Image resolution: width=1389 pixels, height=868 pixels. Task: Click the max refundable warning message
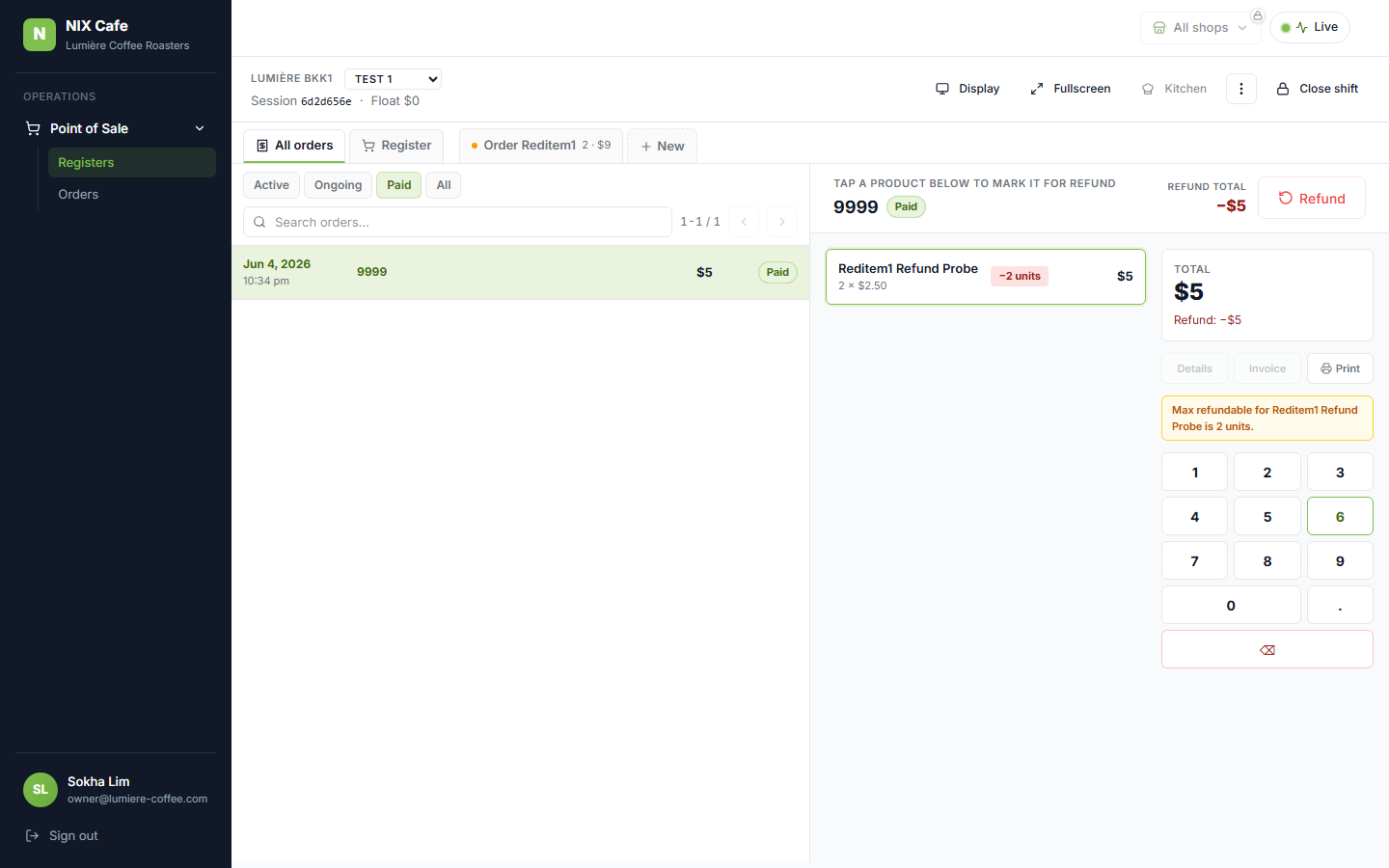[x=1267, y=418]
